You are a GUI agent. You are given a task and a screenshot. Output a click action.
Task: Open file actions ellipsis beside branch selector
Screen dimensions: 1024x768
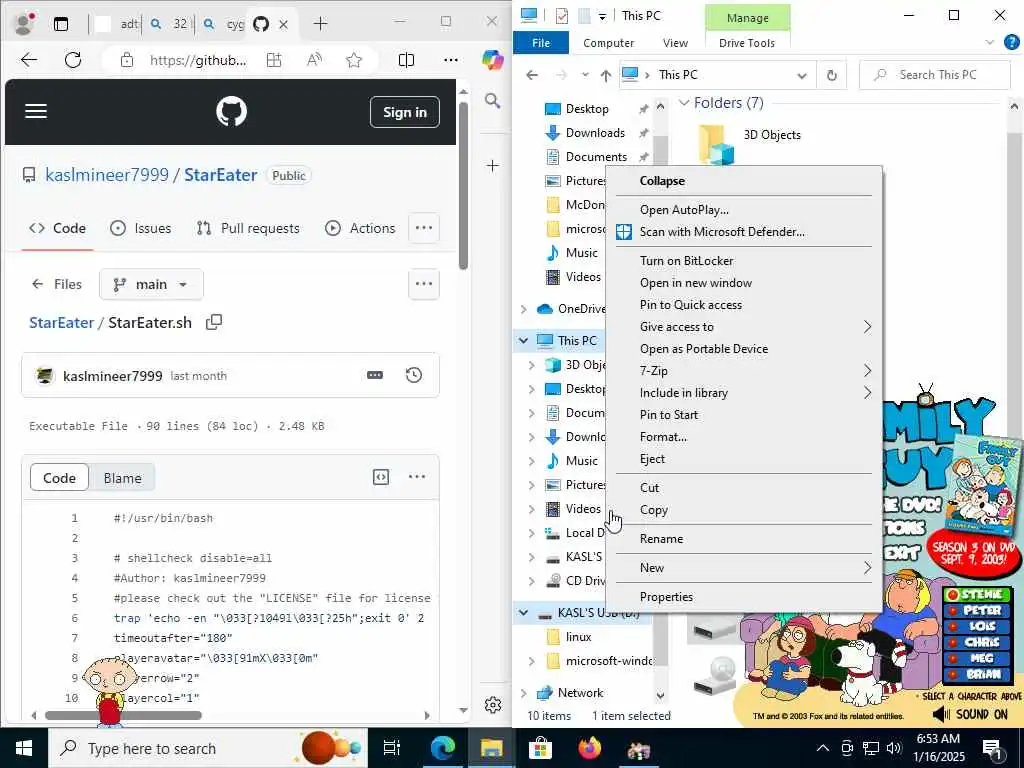click(424, 284)
